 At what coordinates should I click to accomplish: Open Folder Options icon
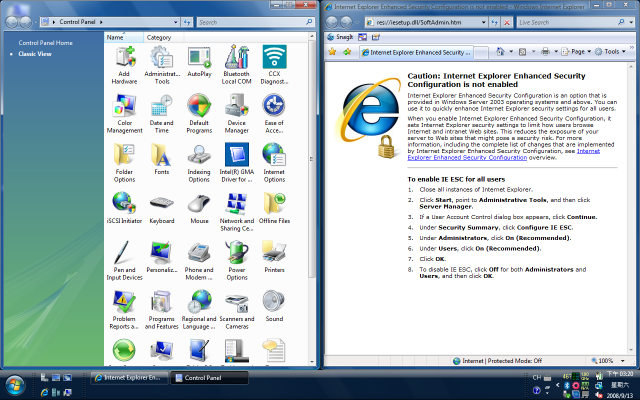click(124, 163)
